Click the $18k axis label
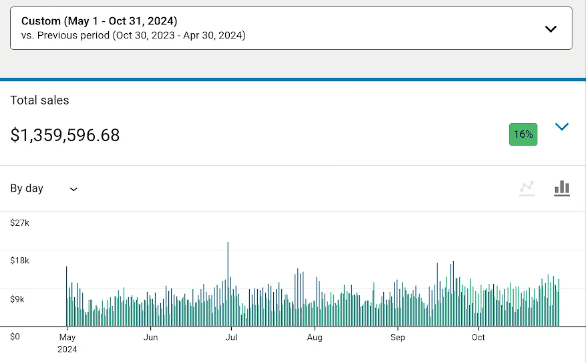 (19, 260)
